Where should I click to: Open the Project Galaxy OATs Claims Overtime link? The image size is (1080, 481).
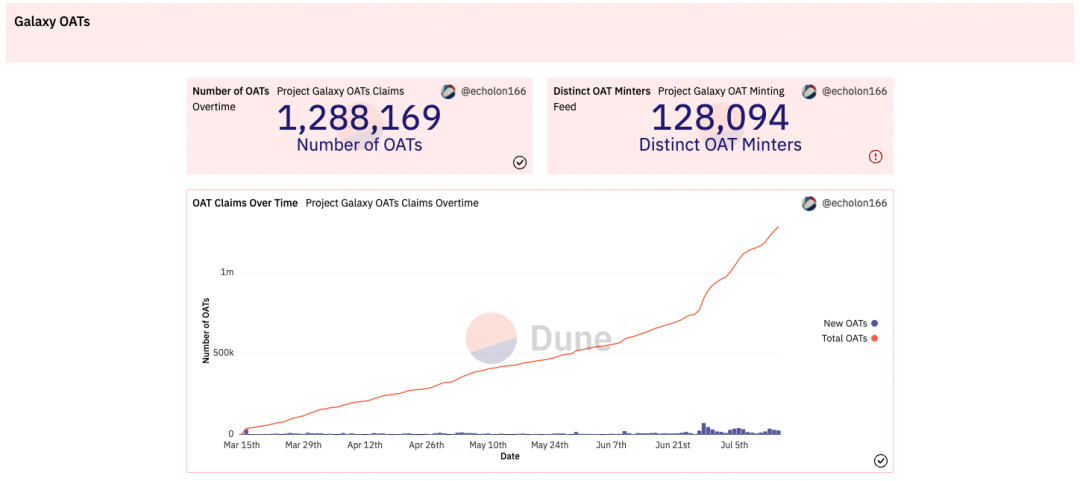click(392, 203)
